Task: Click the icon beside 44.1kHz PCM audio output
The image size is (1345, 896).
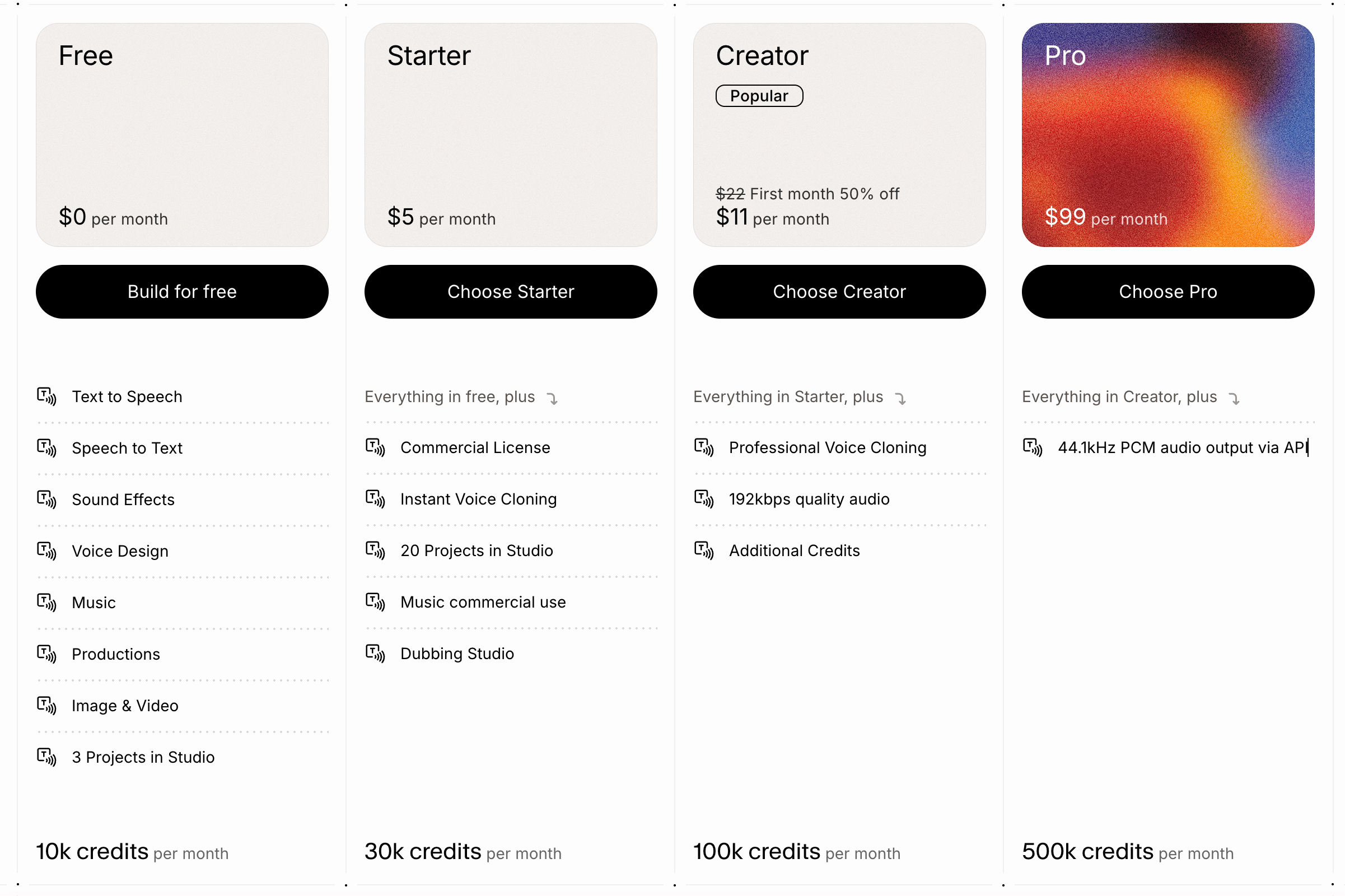Action: pyautogui.click(x=1033, y=447)
